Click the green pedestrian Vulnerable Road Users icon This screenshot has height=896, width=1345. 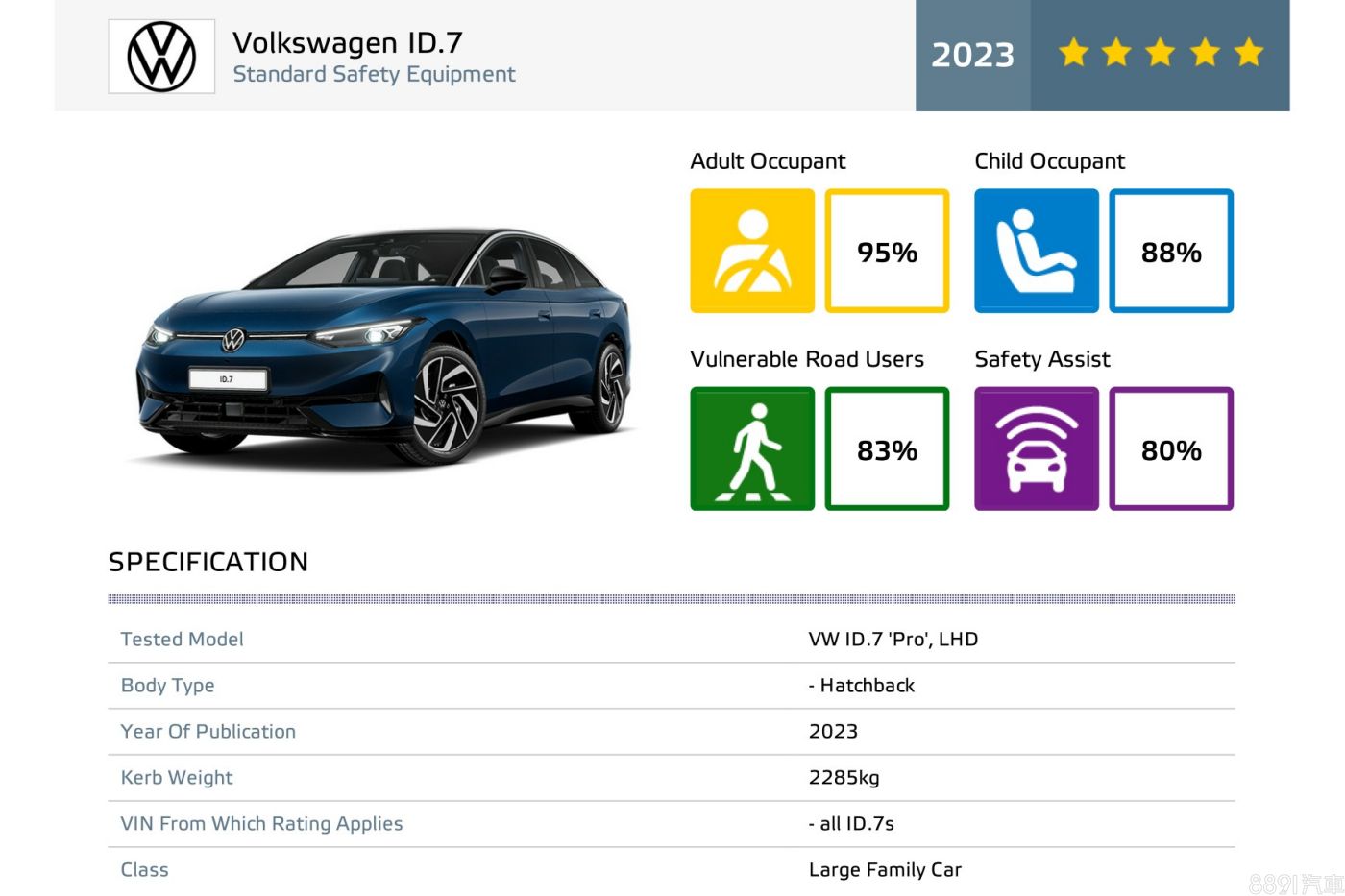click(x=752, y=448)
